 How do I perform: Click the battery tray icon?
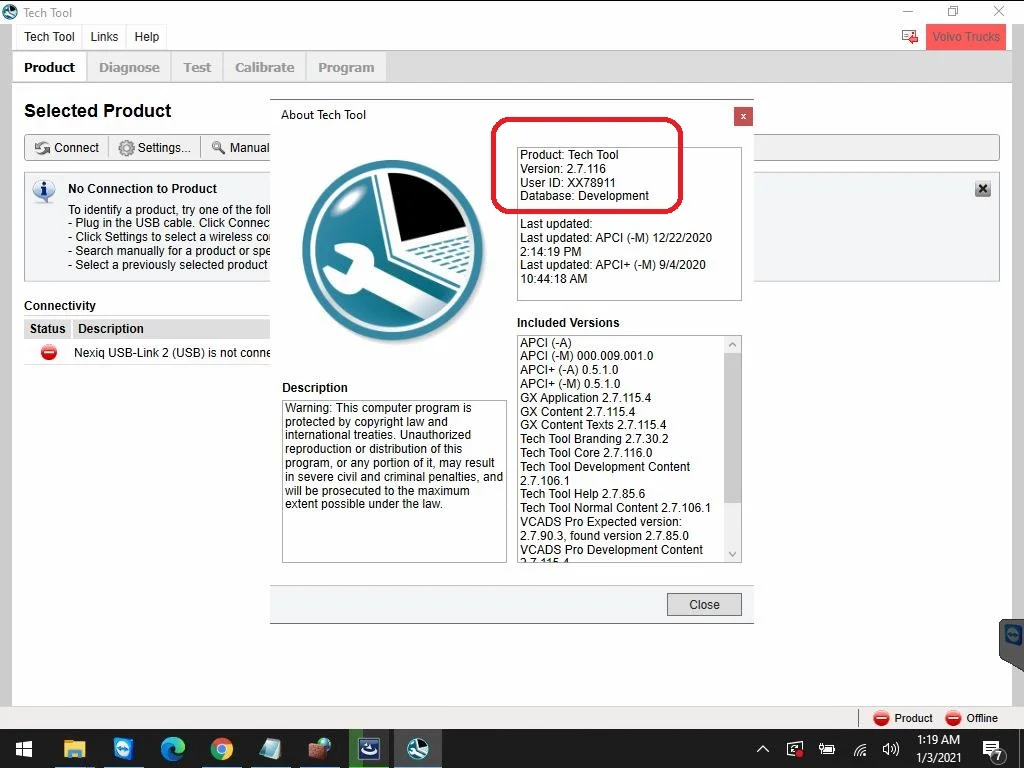click(x=827, y=749)
